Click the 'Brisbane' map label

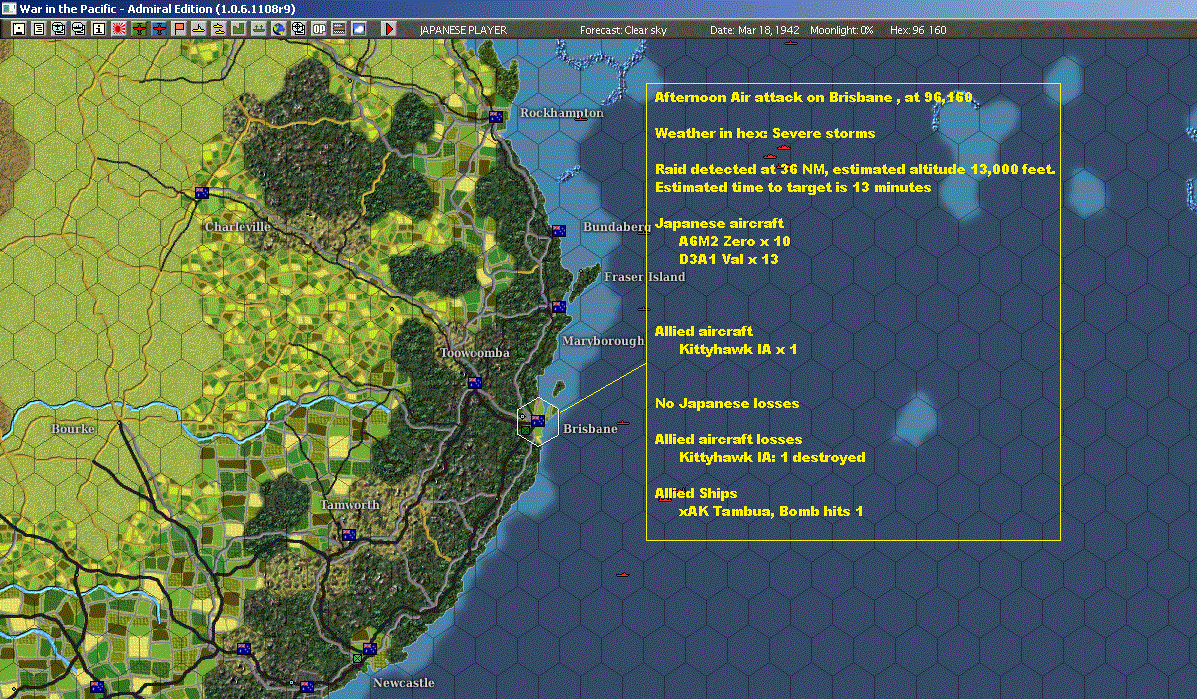point(590,429)
